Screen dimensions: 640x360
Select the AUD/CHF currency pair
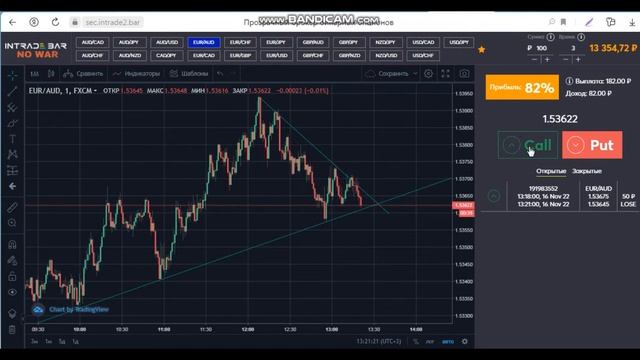pyautogui.click(x=93, y=56)
